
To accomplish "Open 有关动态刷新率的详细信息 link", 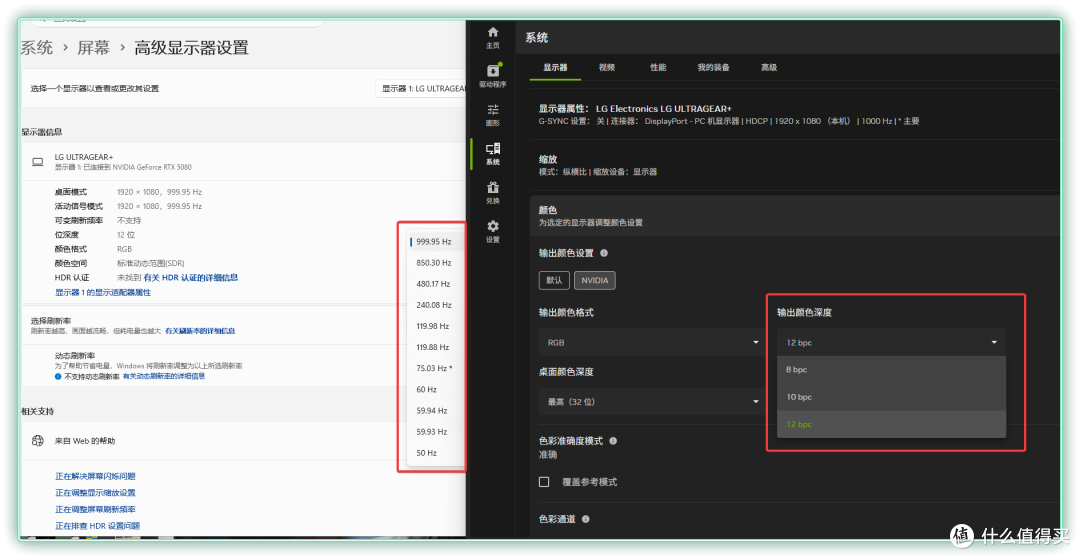I will [164, 377].
